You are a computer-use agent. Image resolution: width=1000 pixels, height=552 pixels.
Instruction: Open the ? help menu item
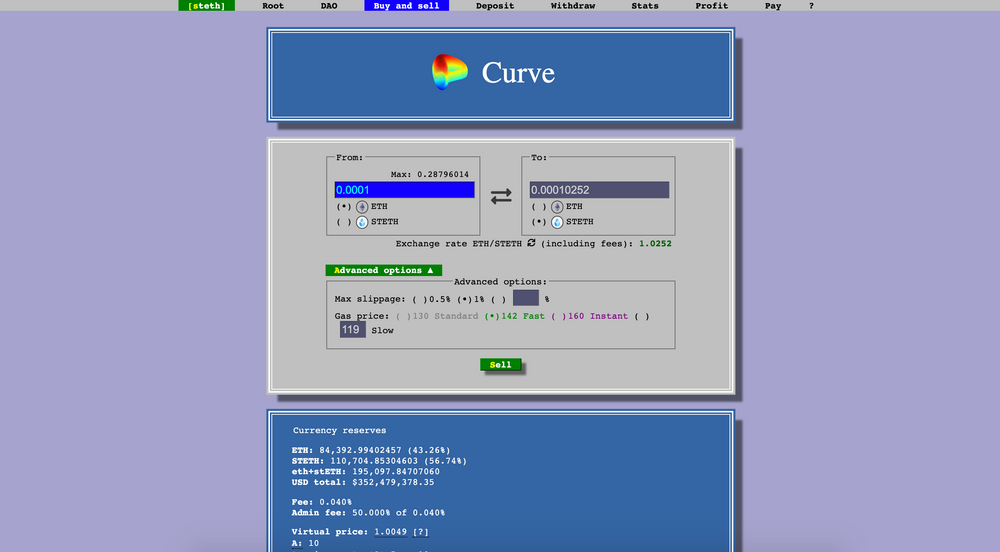pyautogui.click(x=811, y=6)
